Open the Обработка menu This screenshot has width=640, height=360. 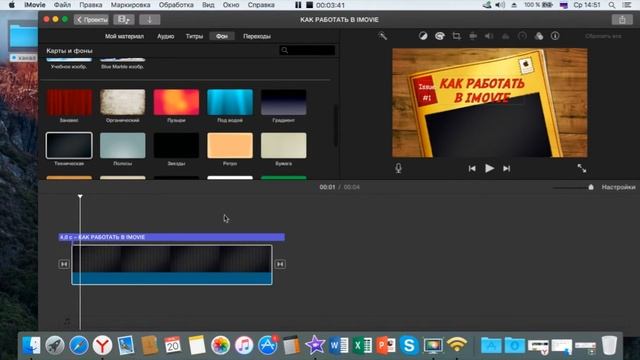pos(176,5)
